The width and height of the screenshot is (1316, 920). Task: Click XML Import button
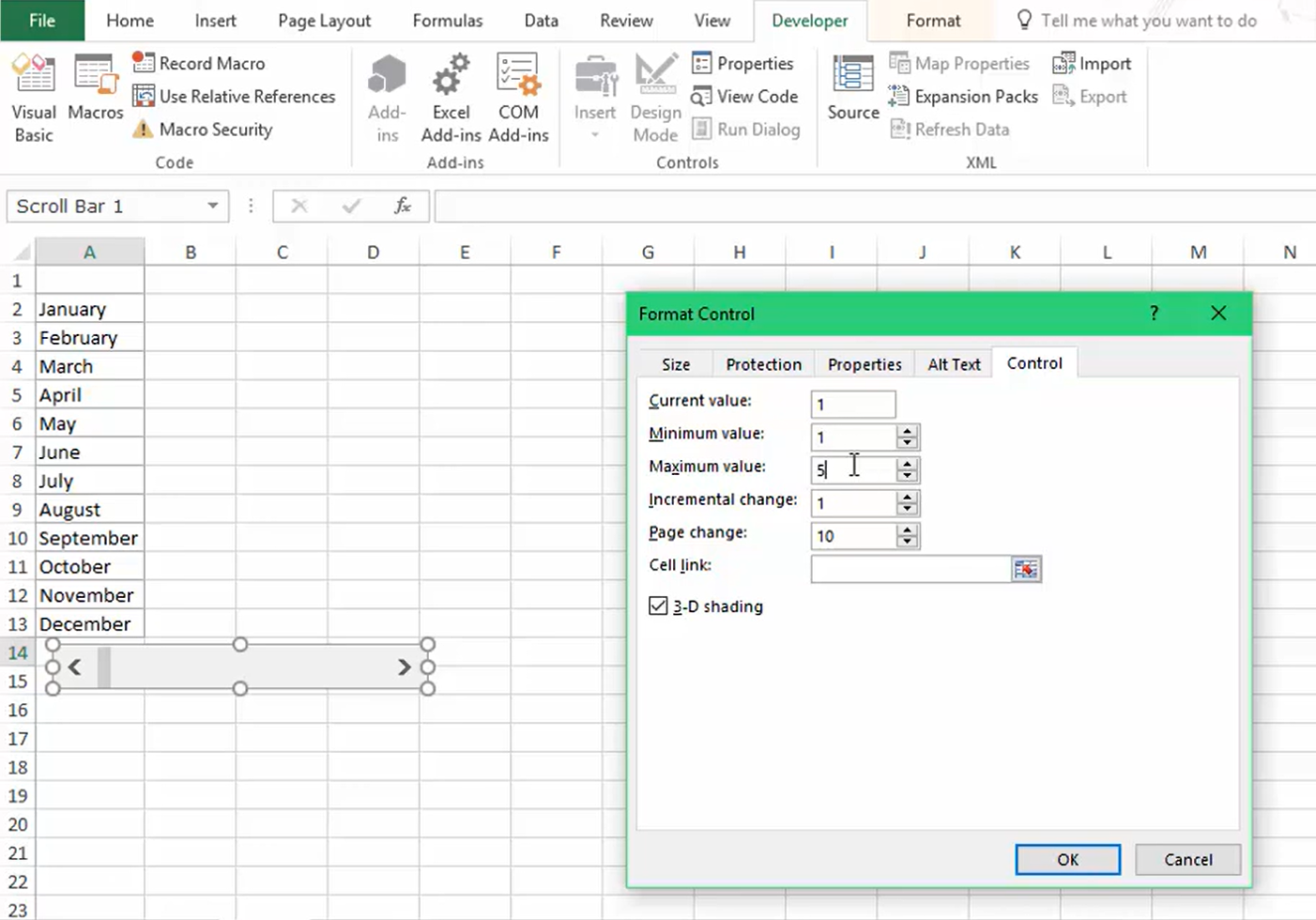(1092, 63)
